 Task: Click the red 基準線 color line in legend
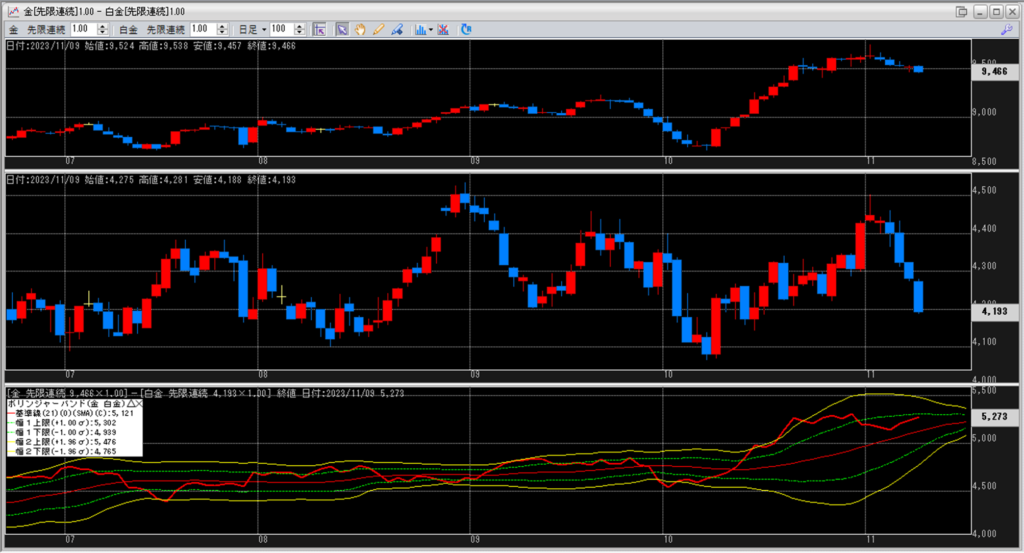(x=12, y=413)
